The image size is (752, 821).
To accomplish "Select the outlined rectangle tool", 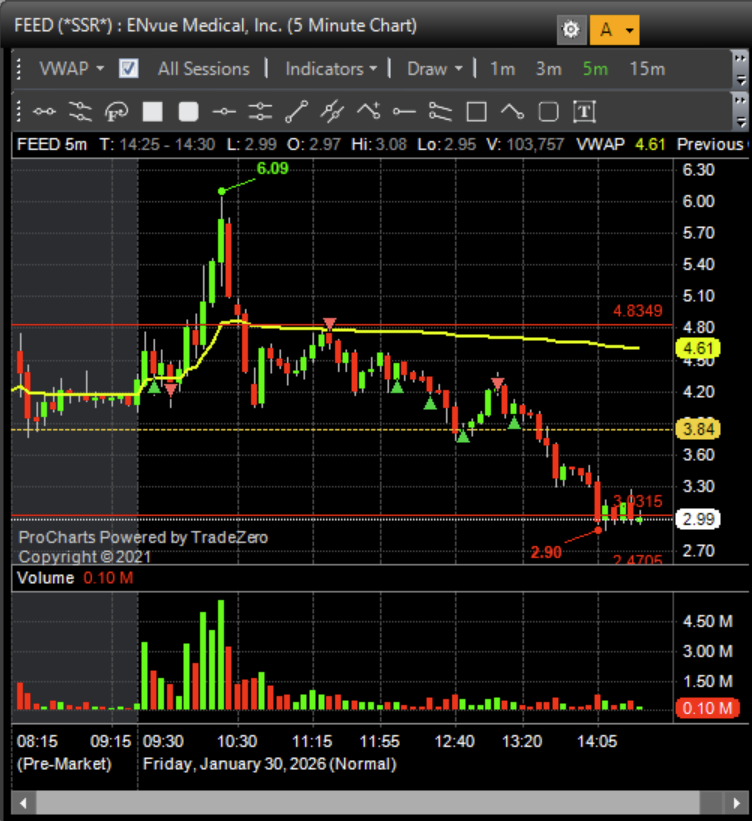I will pyautogui.click(x=477, y=112).
